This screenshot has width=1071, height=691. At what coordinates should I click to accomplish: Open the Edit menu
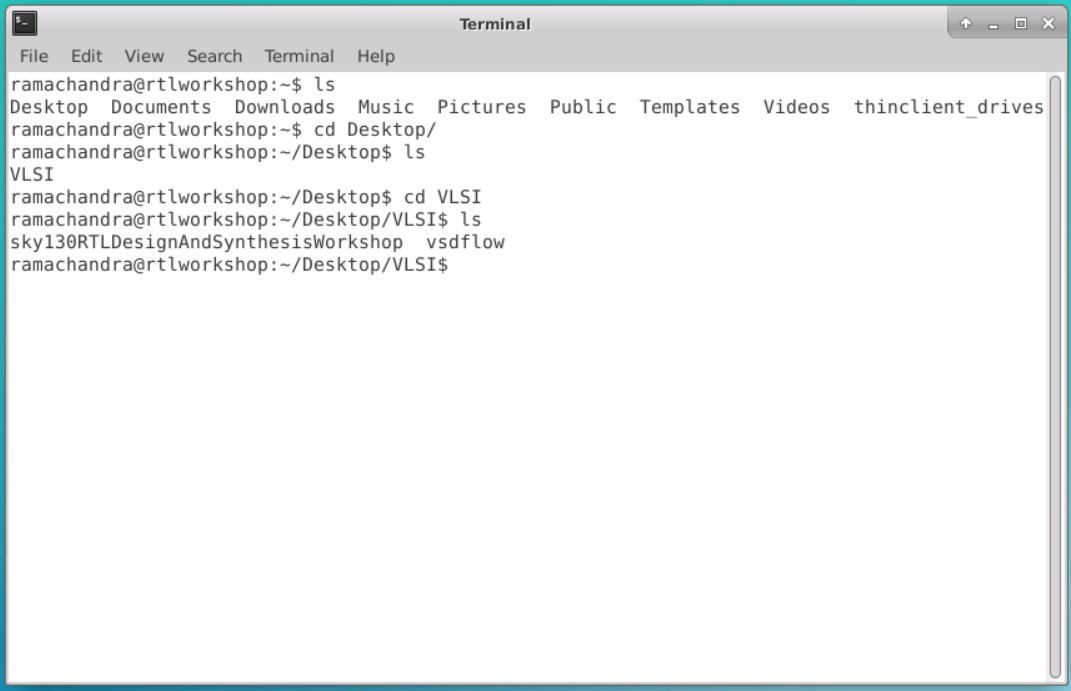(85, 56)
